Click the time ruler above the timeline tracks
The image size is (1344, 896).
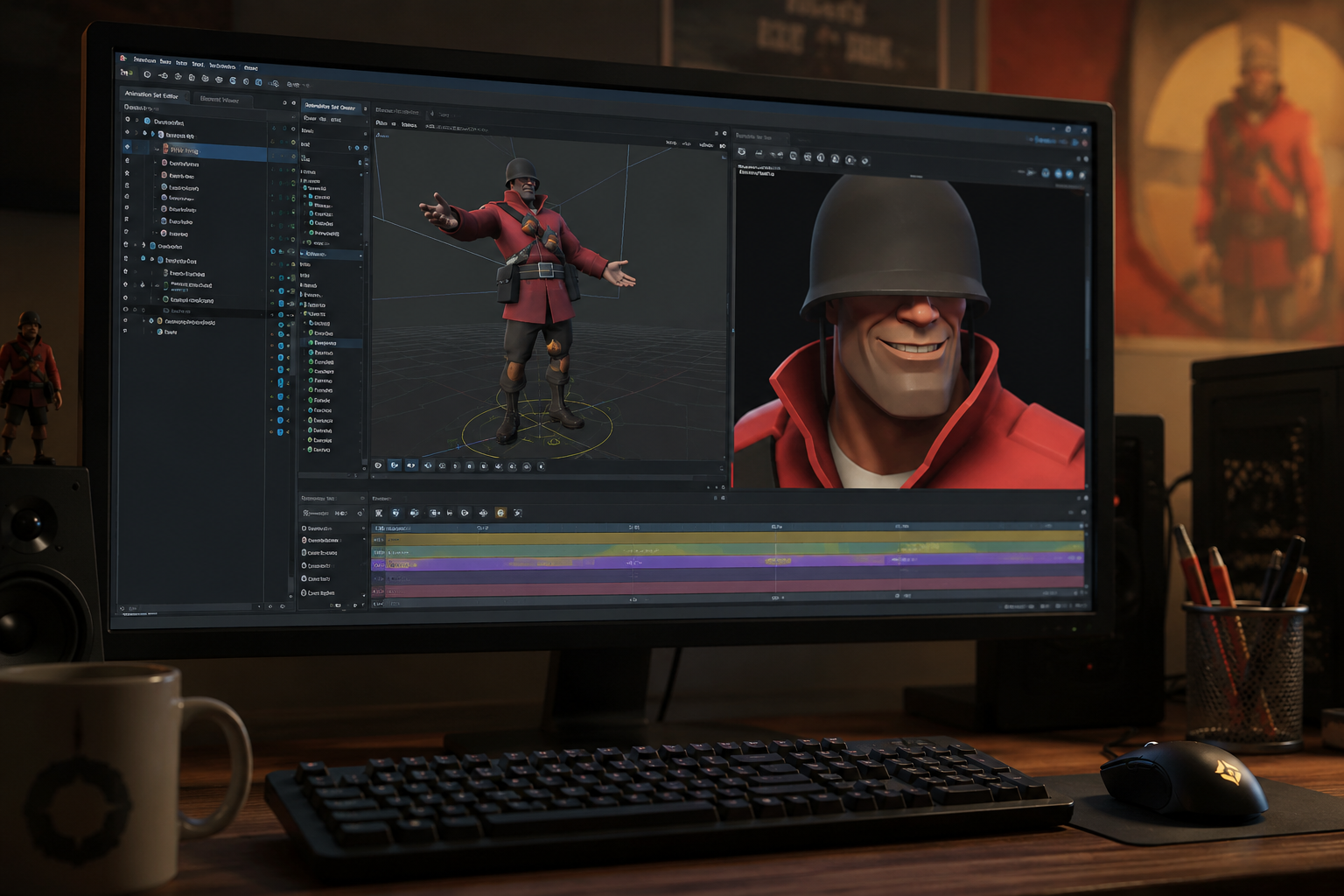[x=729, y=528]
